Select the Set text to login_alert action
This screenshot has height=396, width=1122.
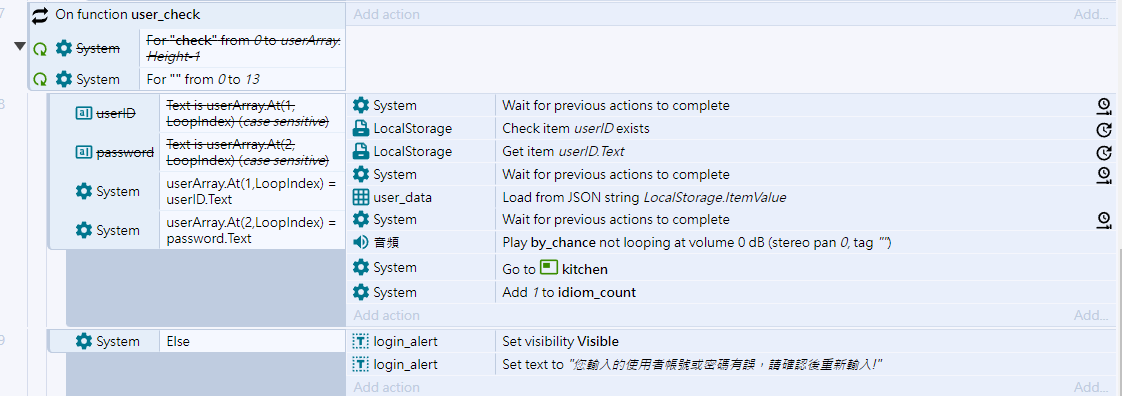tap(731, 364)
